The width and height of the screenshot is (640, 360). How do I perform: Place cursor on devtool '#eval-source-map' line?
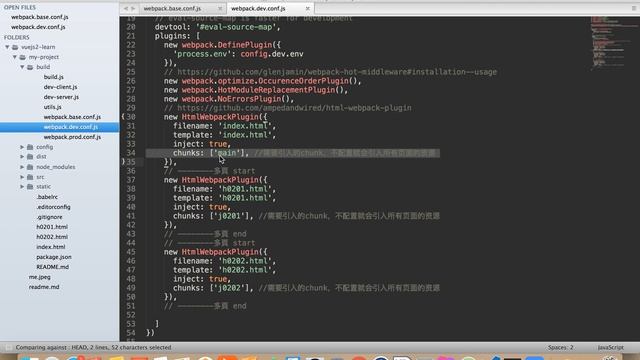tap(218, 27)
